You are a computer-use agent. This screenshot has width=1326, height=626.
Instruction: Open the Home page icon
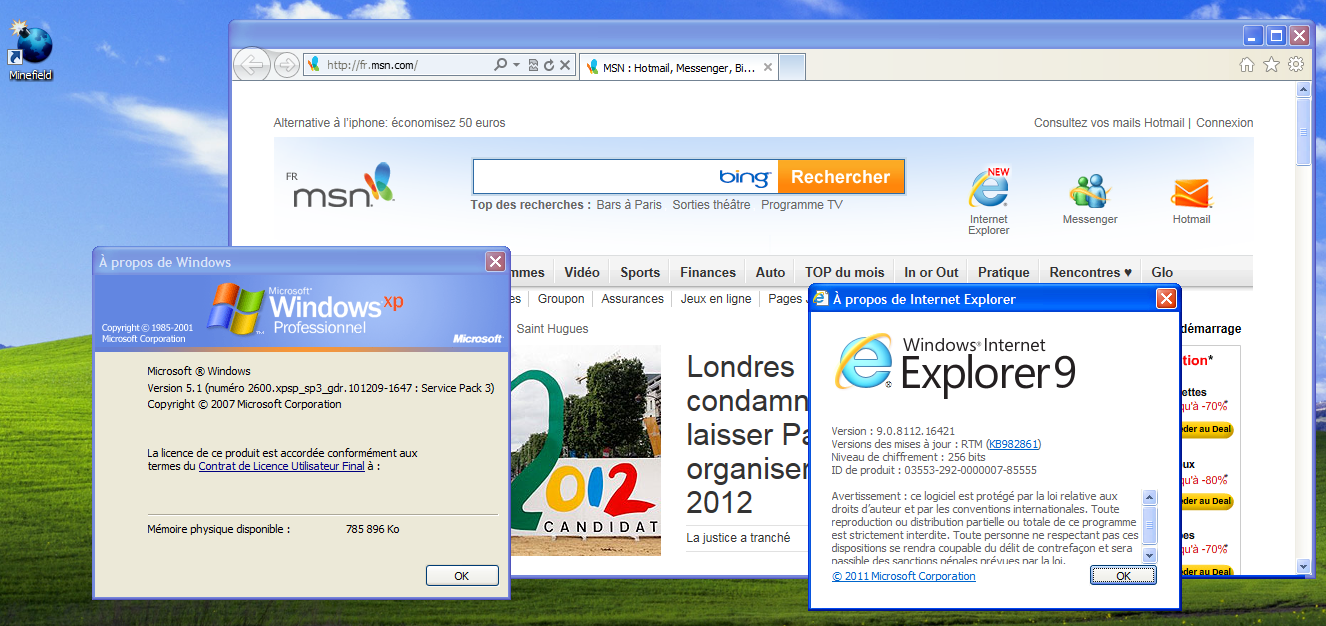(1246, 65)
